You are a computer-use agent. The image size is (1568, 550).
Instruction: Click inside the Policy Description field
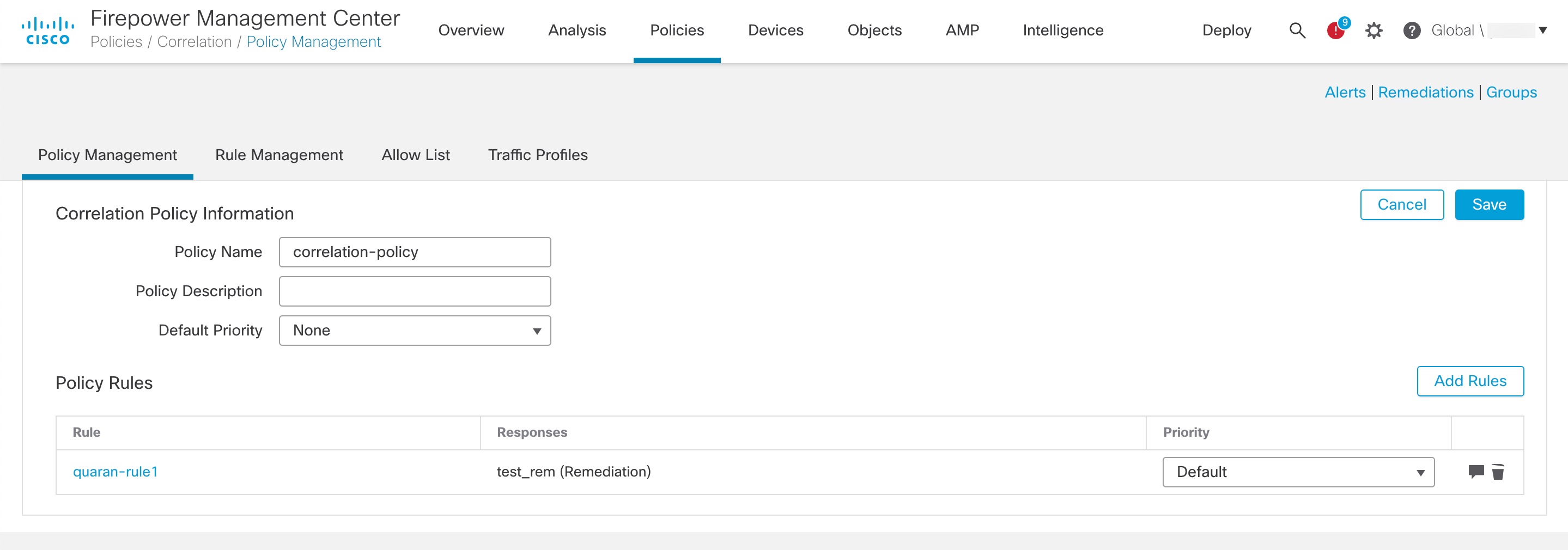coord(414,291)
